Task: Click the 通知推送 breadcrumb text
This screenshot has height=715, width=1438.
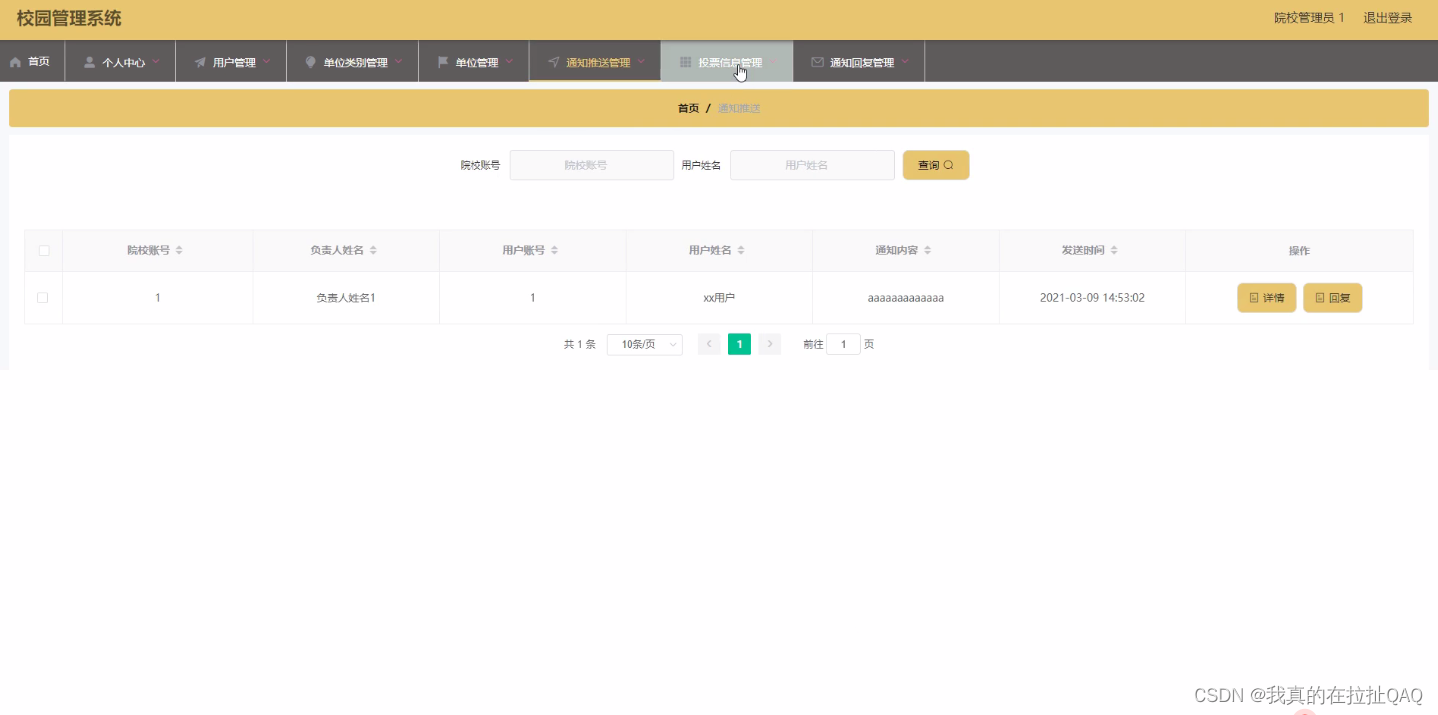Action: click(x=739, y=108)
